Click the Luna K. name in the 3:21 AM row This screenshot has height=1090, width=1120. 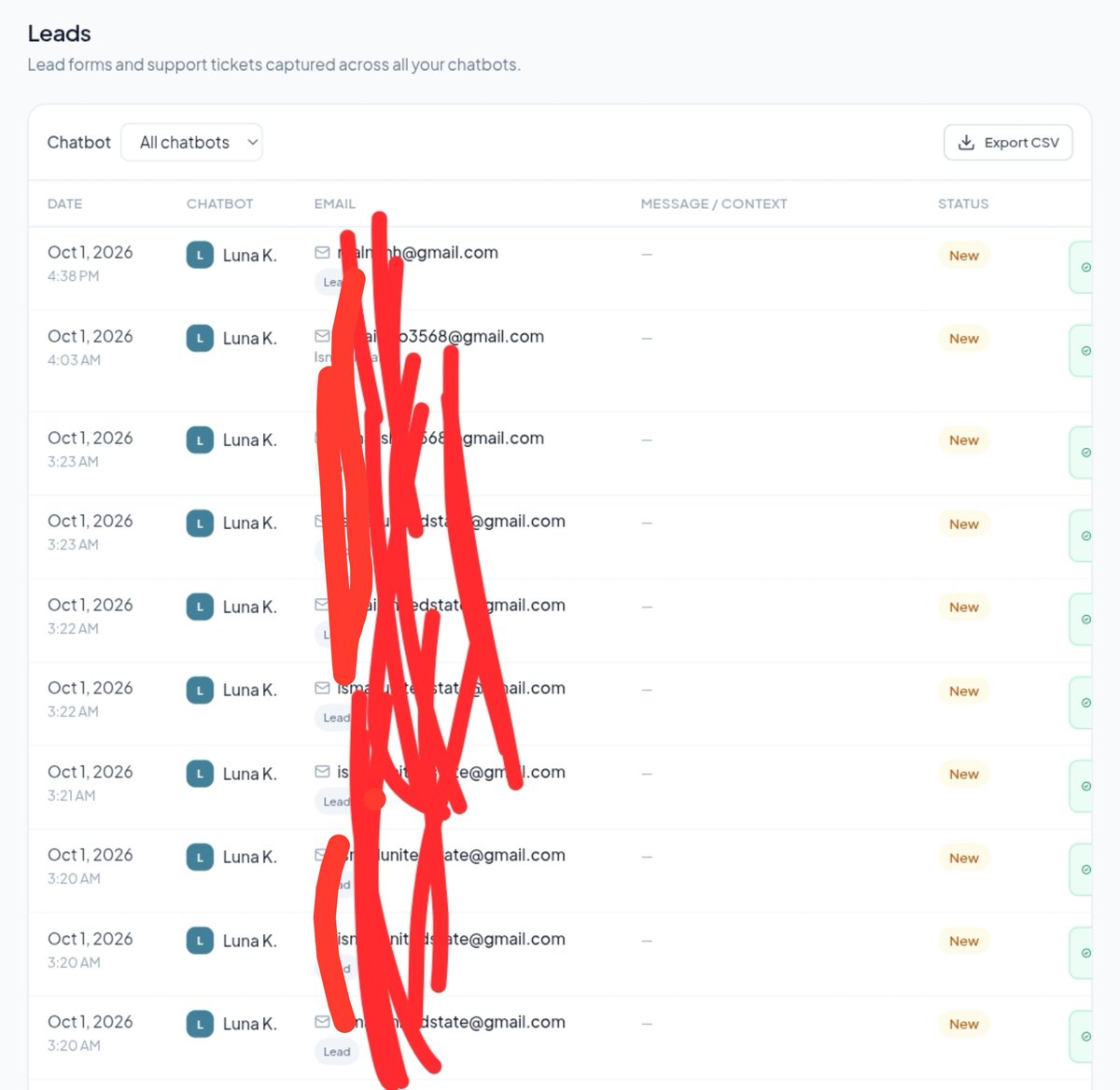pyautogui.click(x=249, y=774)
